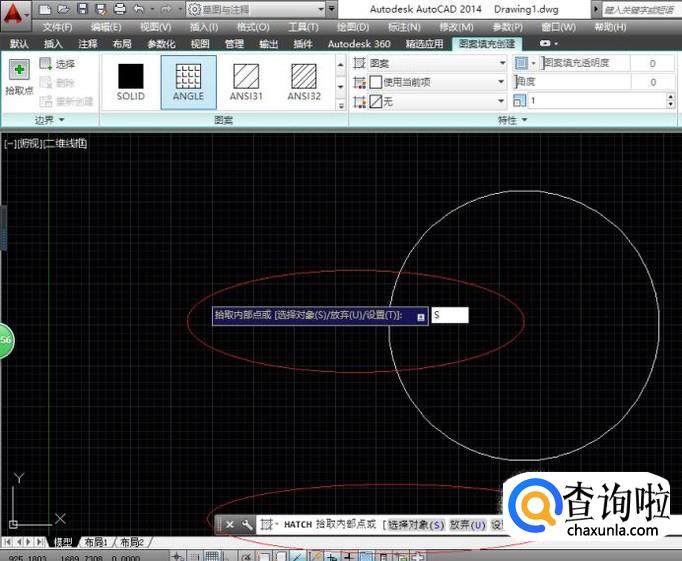This screenshot has width=682, height=561.
Task: Expand the 特性 panel
Action: click(512, 120)
